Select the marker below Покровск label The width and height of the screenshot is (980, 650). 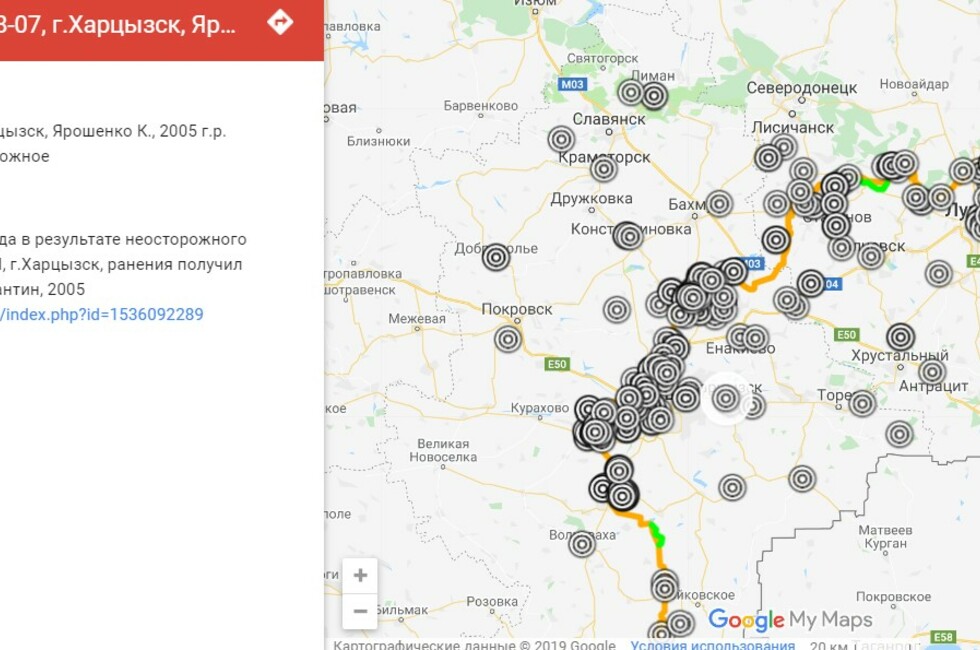point(508,339)
